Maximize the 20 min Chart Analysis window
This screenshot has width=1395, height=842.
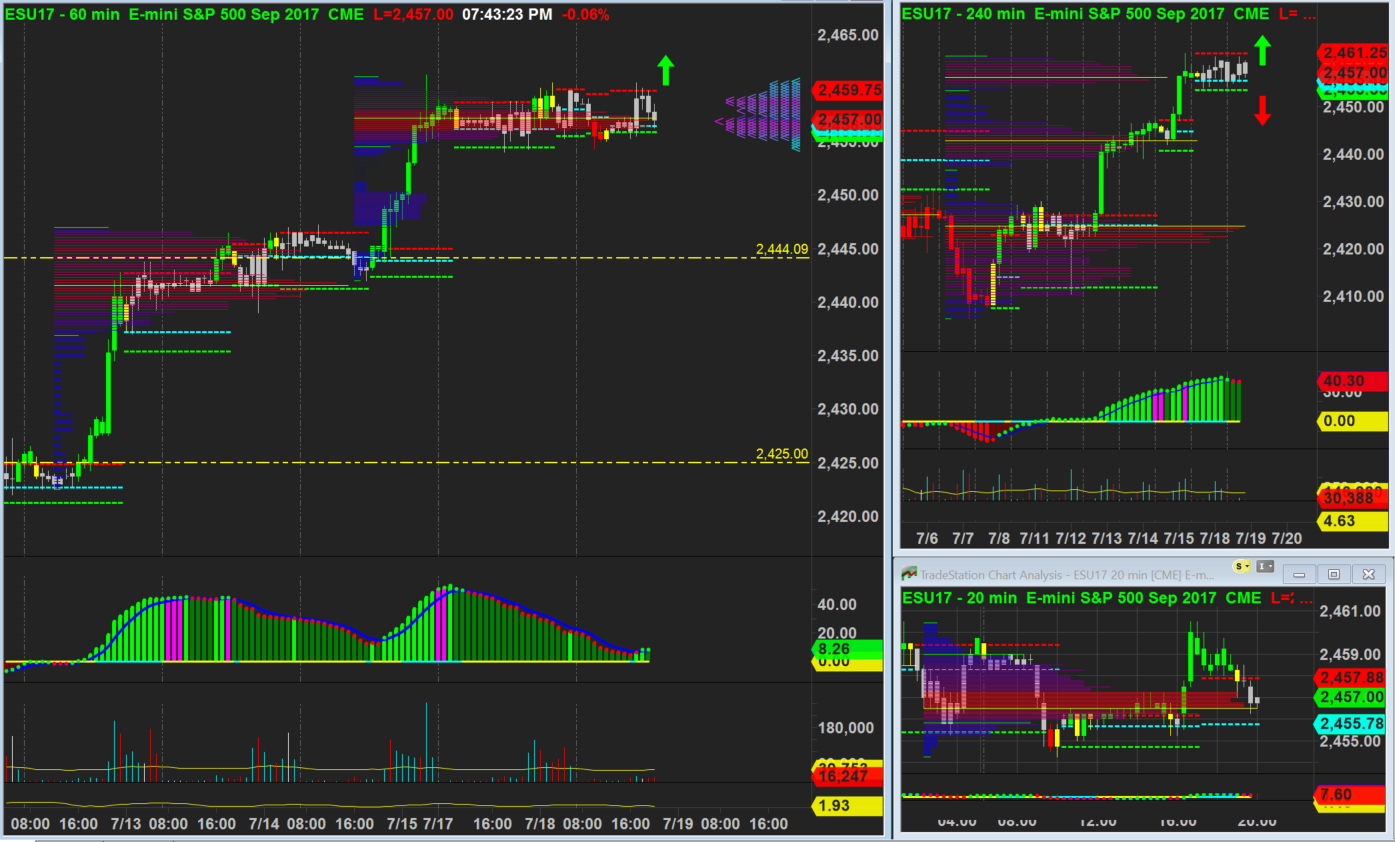pos(1334,574)
